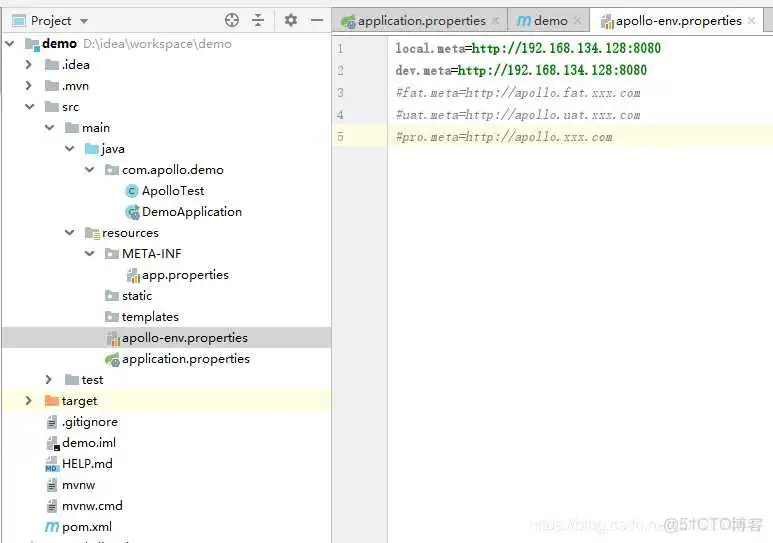Click the Project tool window icon

point(19,21)
